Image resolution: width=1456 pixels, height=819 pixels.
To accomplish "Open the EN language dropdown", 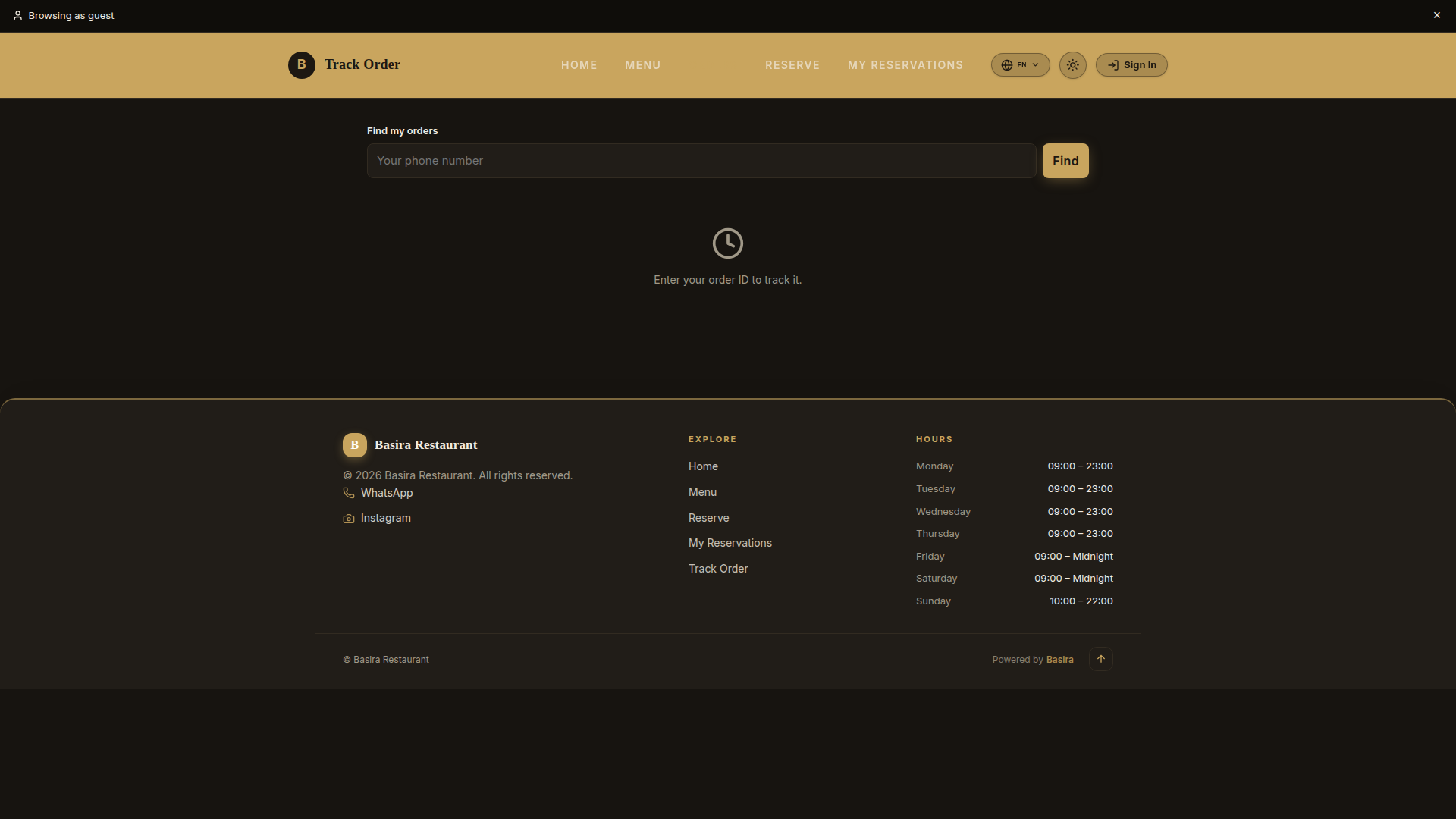I will click(1020, 65).
